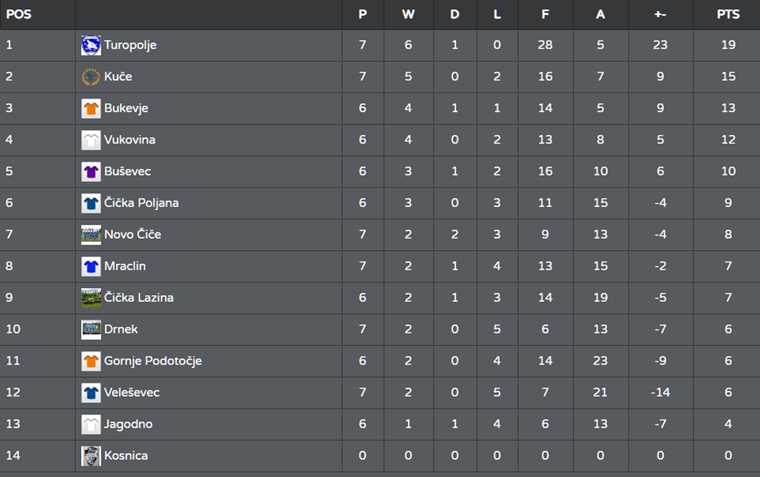Click the Turopolje club crest icon
Image resolution: width=760 pixels, height=477 pixels.
tap(91, 45)
